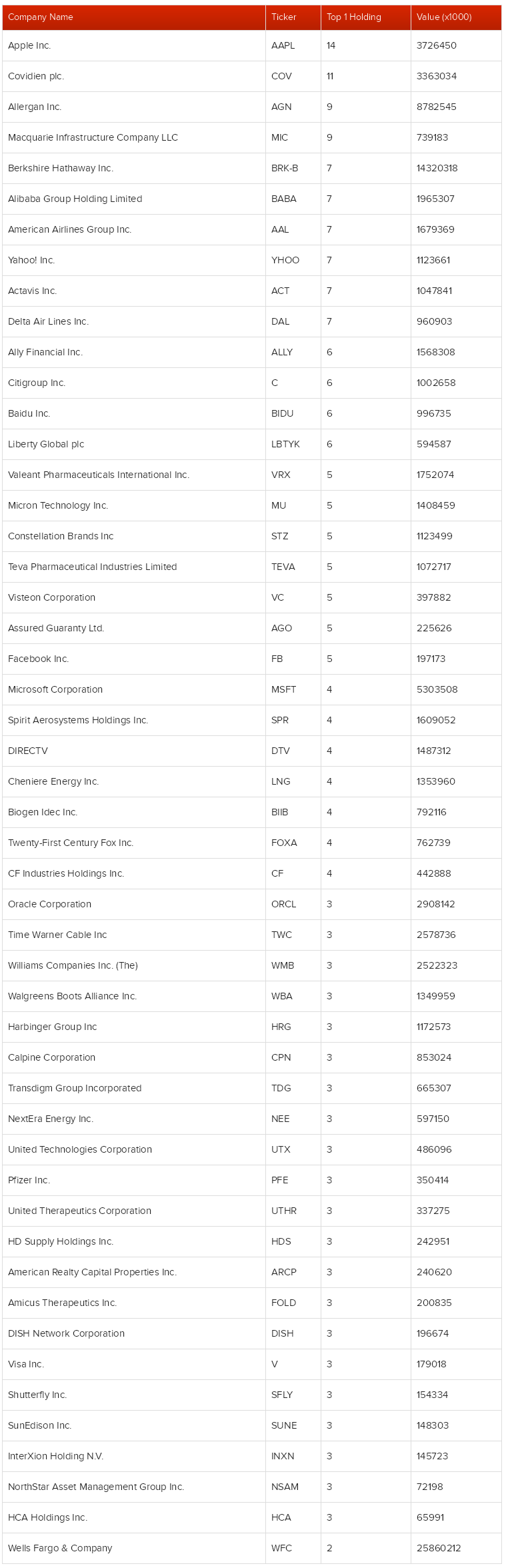Click the Visa Inc. company cell
This screenshot has height=1568, width=506.
point(133,1364)
